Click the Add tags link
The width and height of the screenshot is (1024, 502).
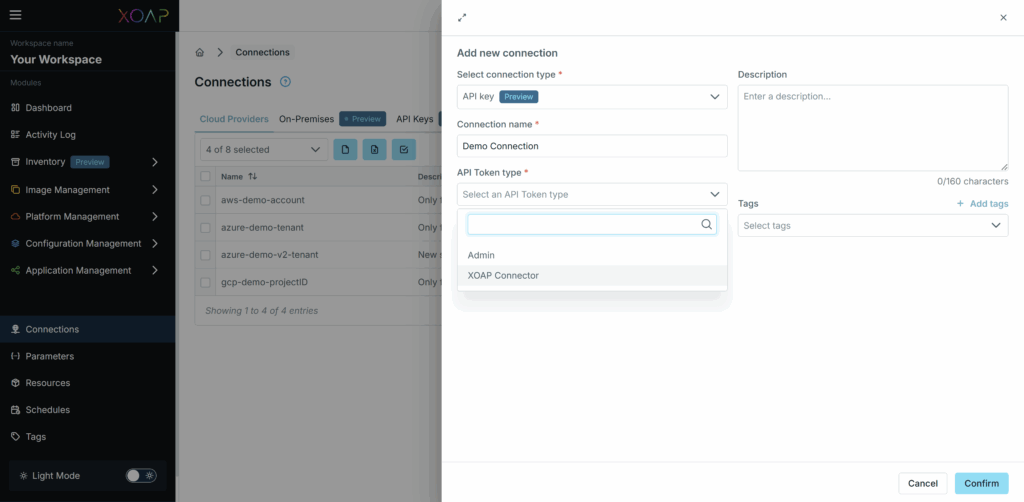pyautogui.click(x=982, y=204)
